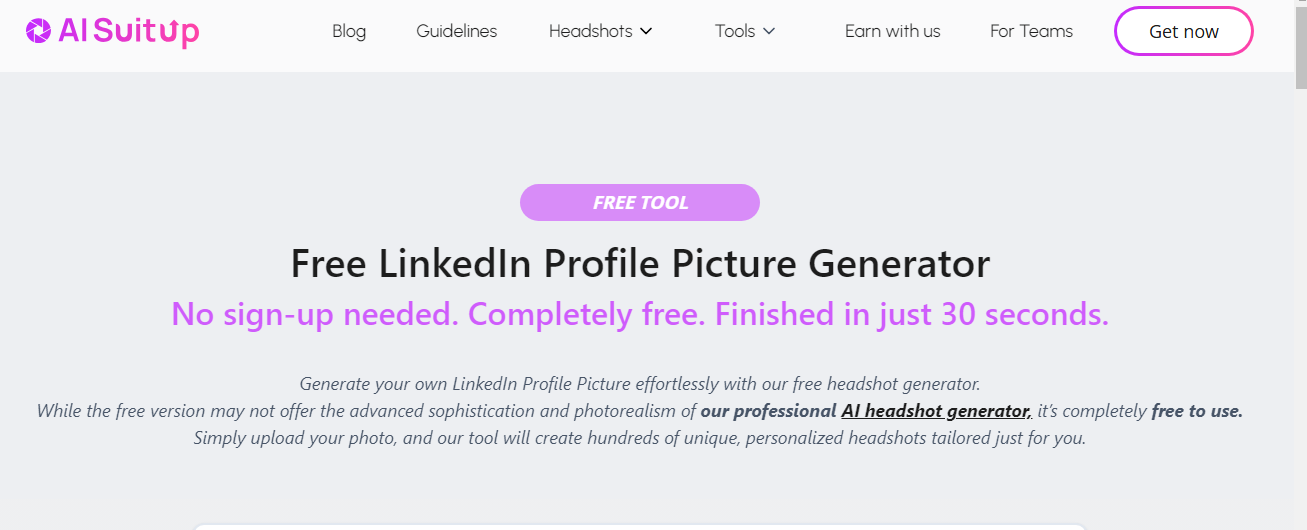The height and width of the screenshot is (530, 1307).
Task: Open the Tools menu
Action: tap(735, 31)
